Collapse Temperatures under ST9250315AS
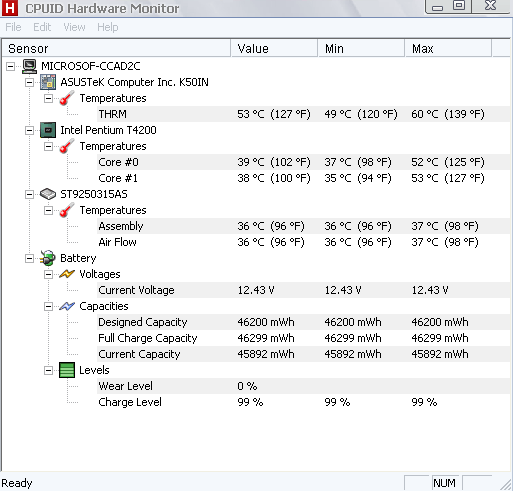The width and height of the screenshot is (513, 491). click(49, 210)
